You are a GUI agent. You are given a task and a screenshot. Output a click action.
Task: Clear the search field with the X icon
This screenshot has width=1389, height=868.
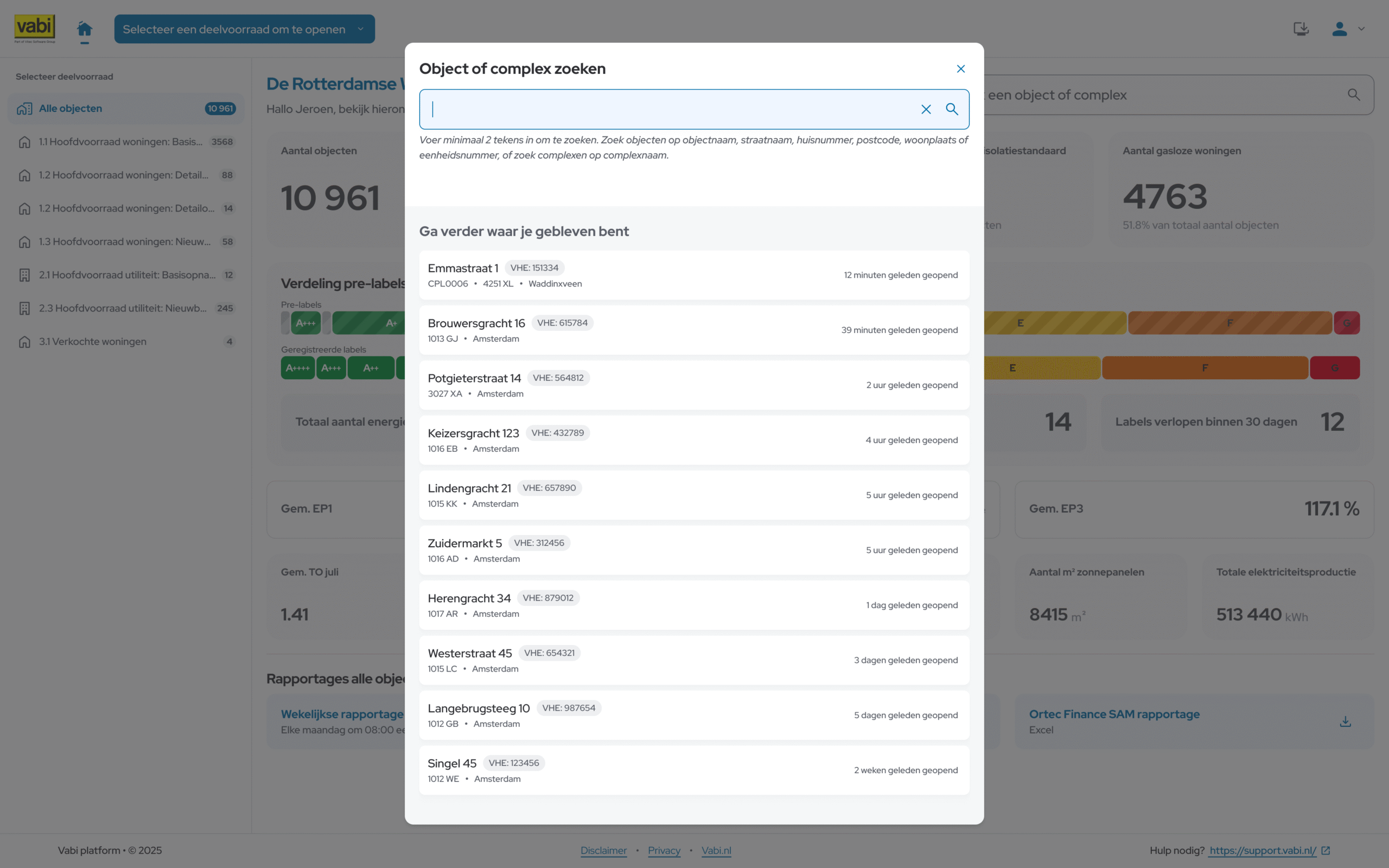click(x=926, y=109)
